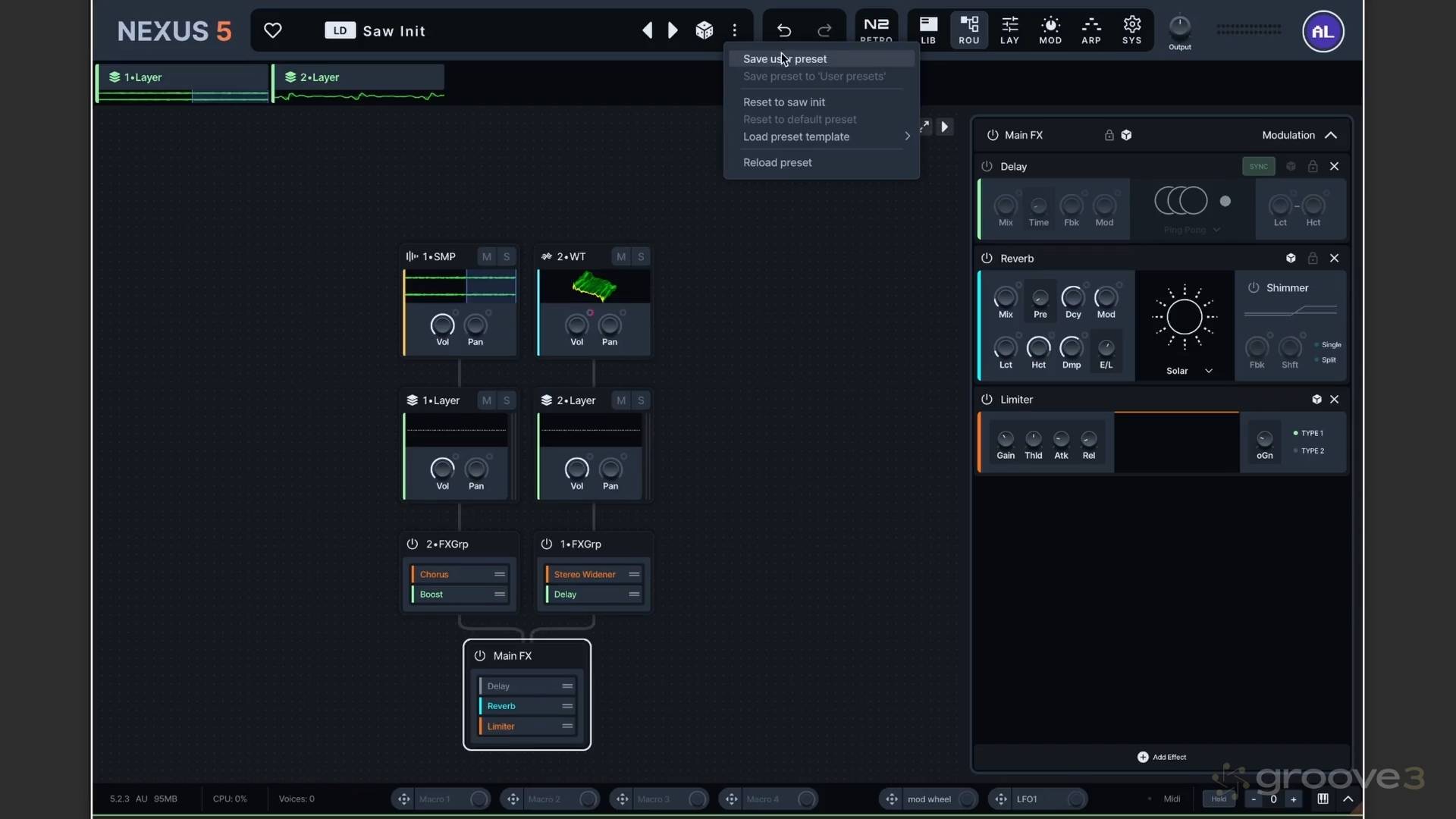1456x819 pixels.
Task: Redo the last action
Action: click(824, 30)
